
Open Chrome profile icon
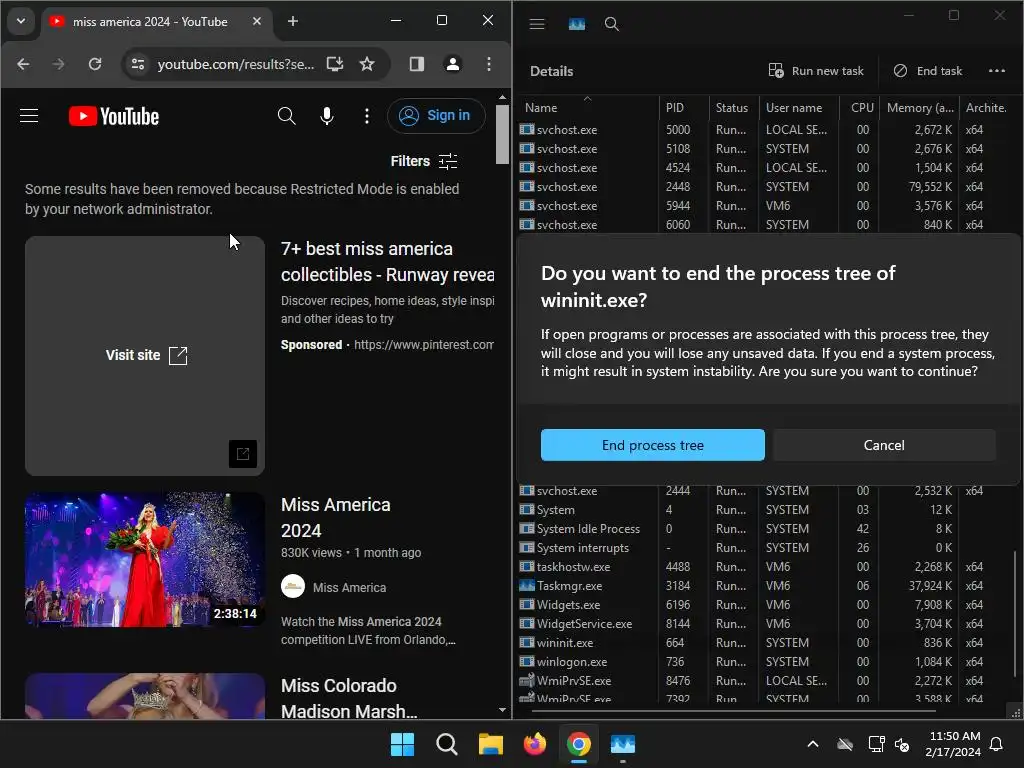pyautogui.click(x=453, y=64)
